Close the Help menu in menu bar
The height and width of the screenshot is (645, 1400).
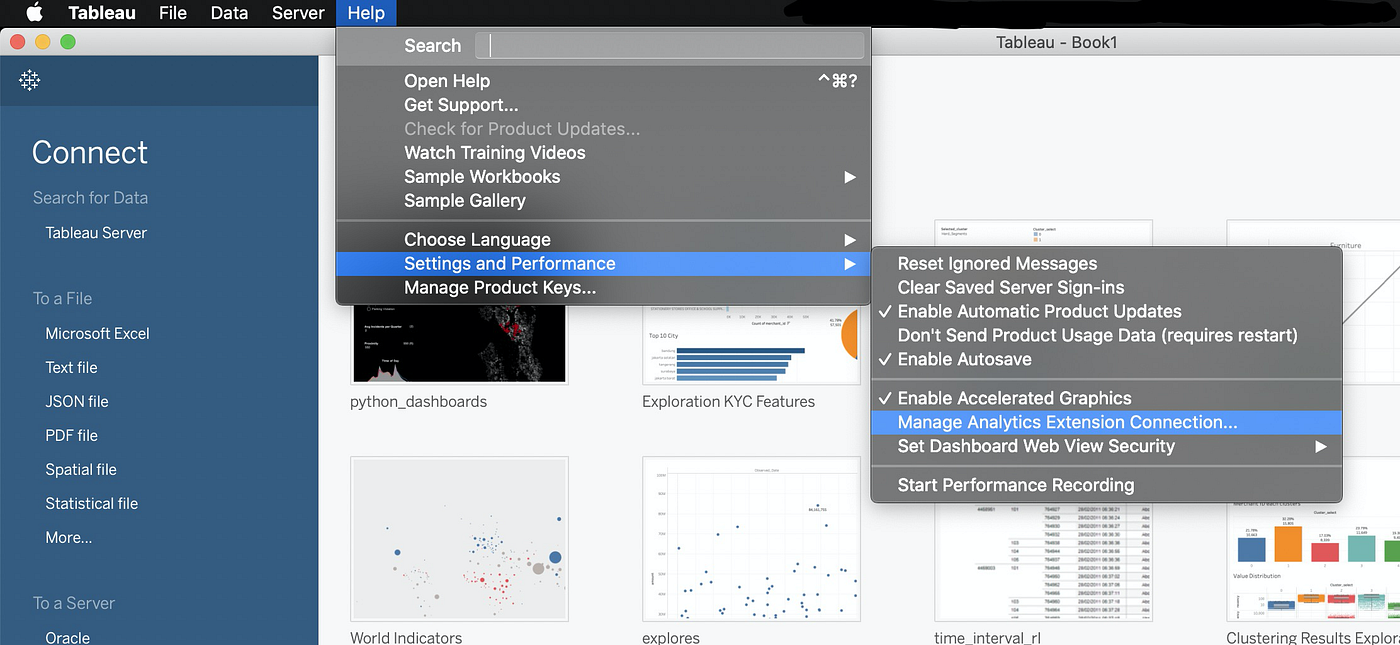[366, 13]
